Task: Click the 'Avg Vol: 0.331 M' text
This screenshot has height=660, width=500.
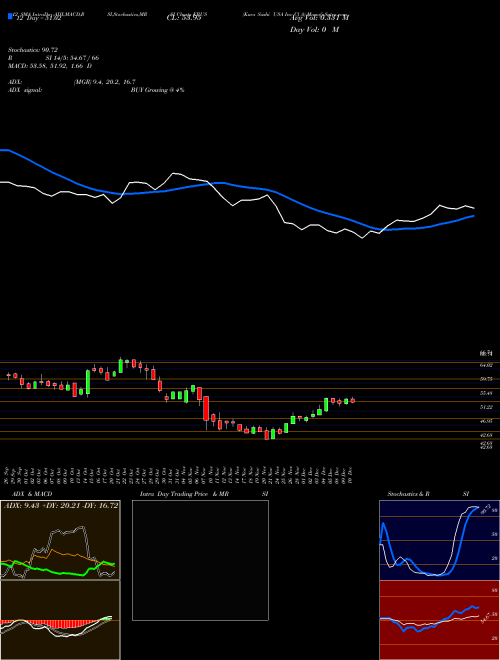Action: pyautogui.click(x=320, y=18)
